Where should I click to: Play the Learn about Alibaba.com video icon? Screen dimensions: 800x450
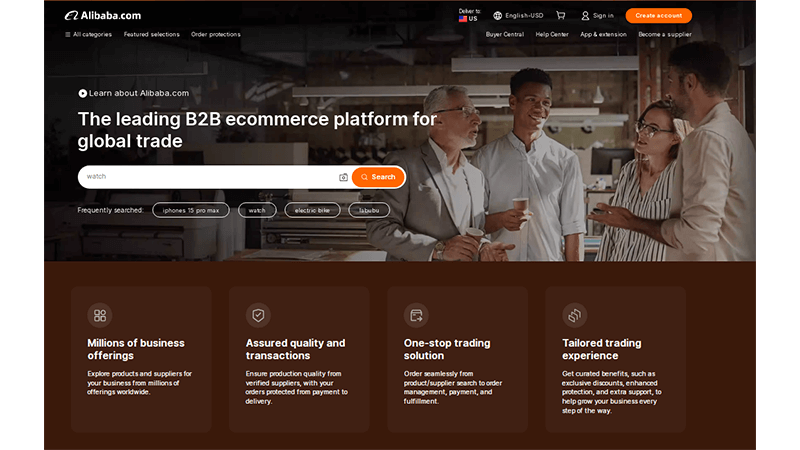pyautogui.click(x=83, y=93)
